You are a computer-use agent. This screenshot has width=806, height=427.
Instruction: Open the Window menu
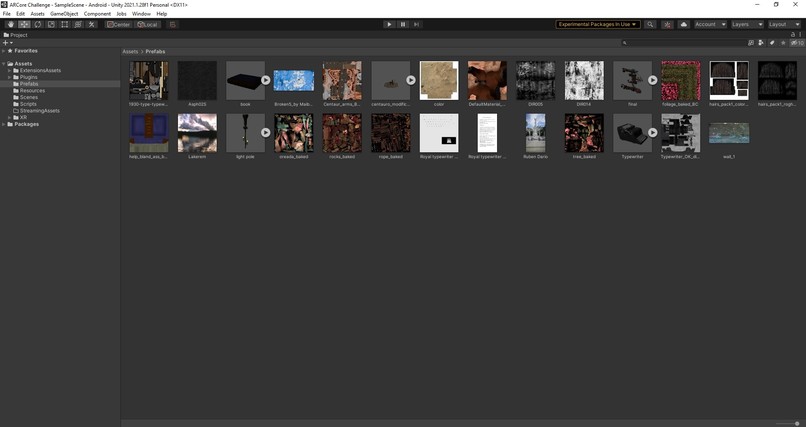click(x=141, y=14)
